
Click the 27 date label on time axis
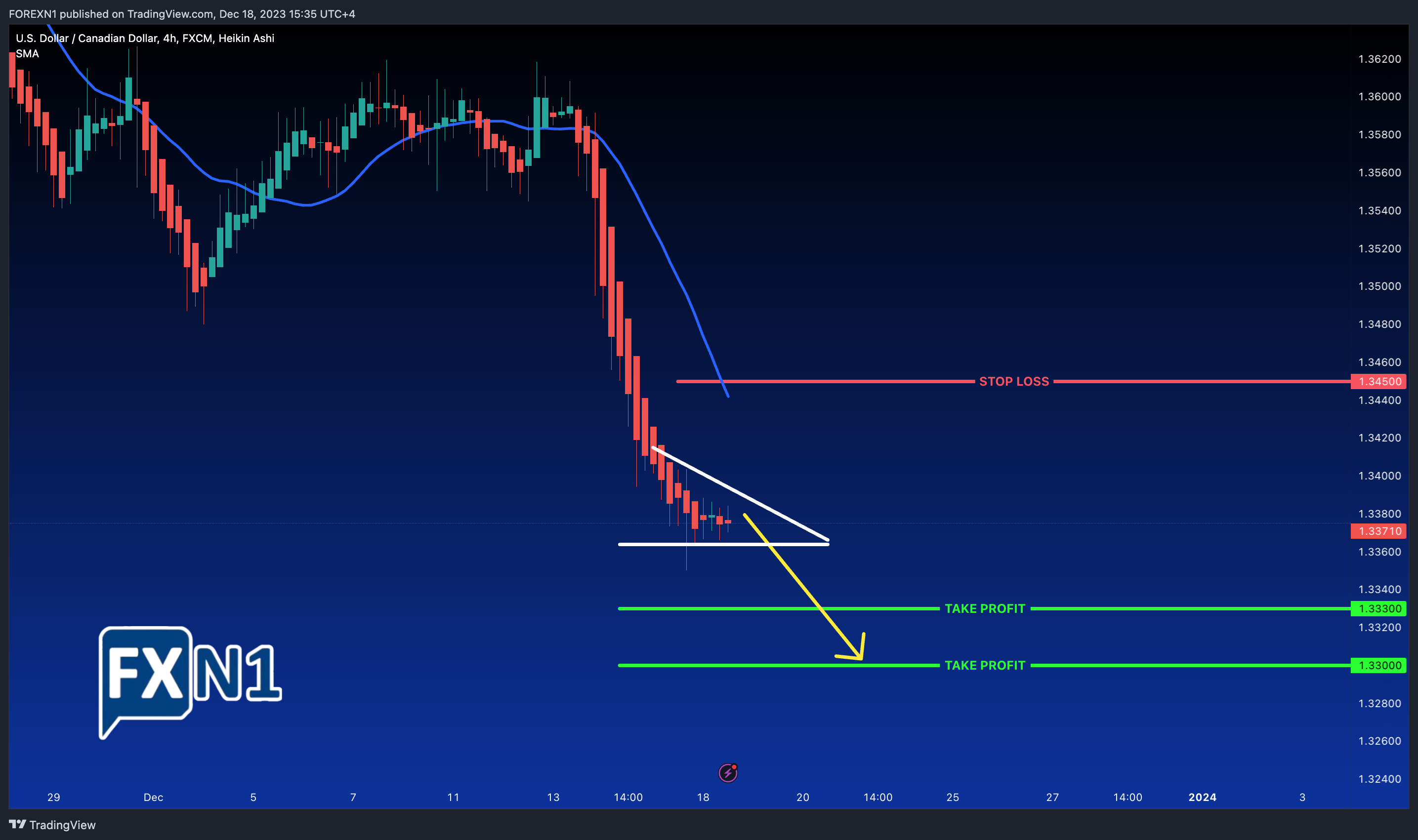coord(1053,797)
